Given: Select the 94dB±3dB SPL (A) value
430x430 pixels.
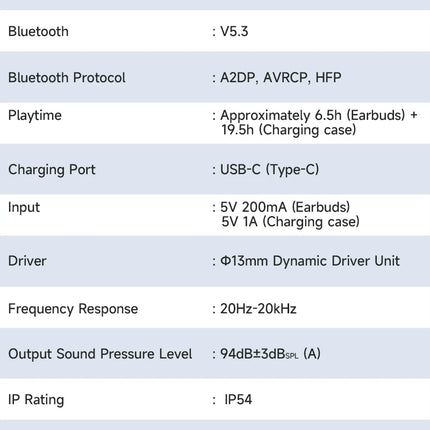Looking at the screenshot, I should coord(270,354).
